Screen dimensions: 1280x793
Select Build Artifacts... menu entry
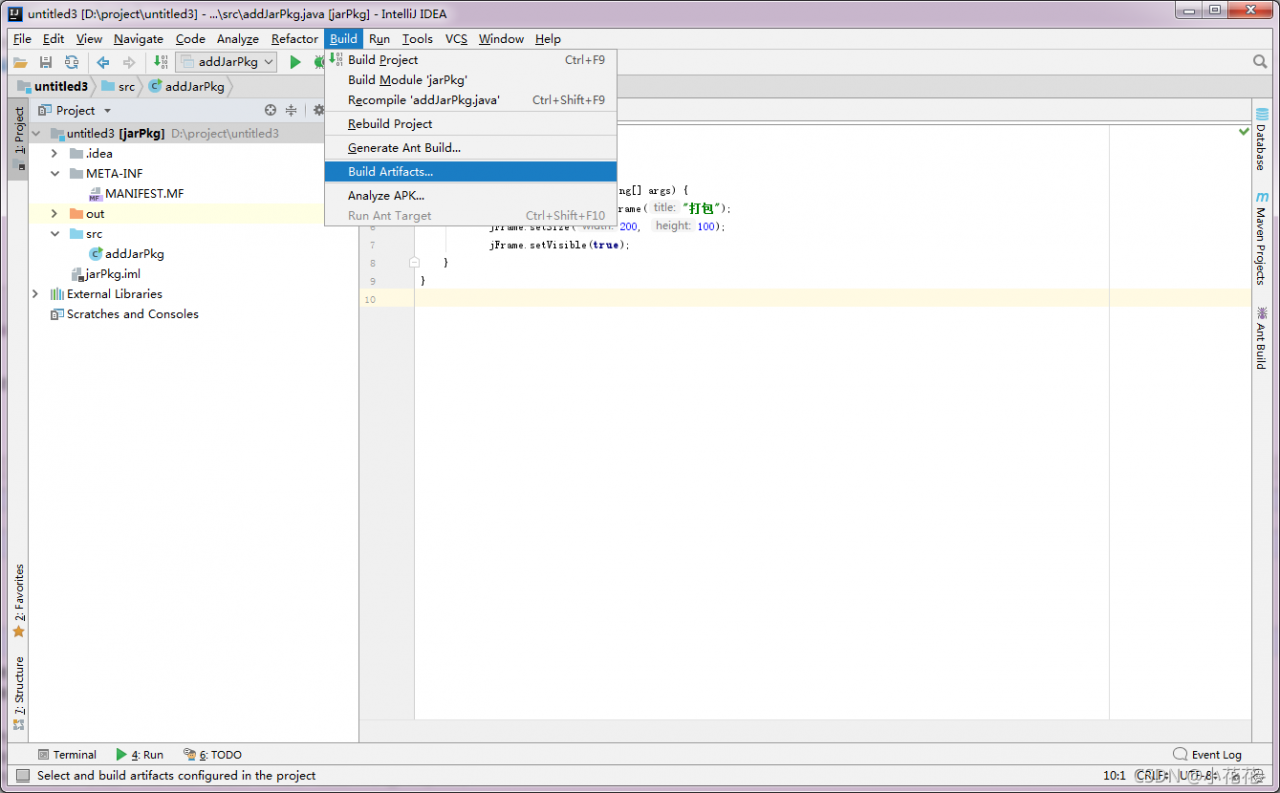coord(390,172)
